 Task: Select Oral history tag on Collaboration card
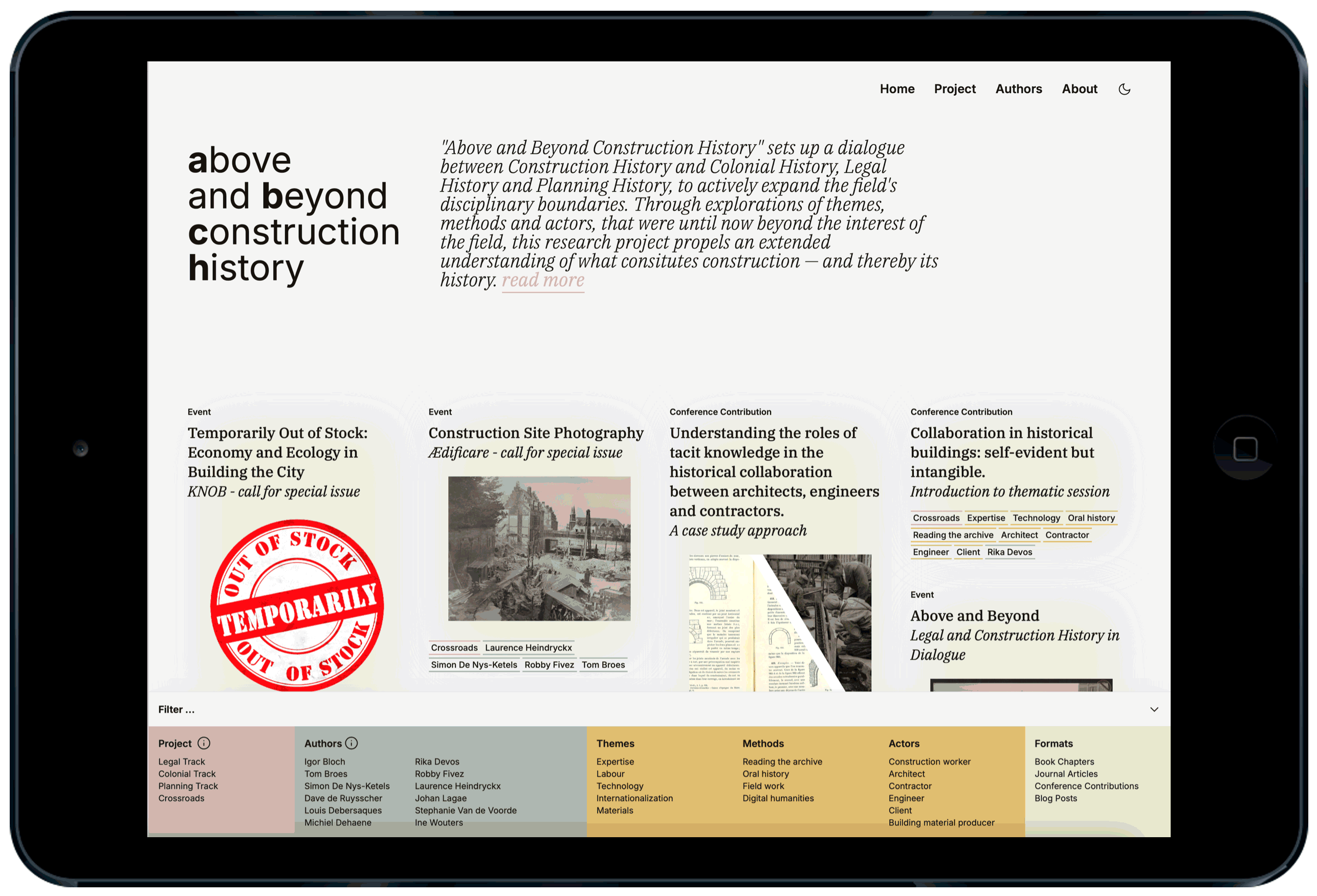pos(1091,518)
